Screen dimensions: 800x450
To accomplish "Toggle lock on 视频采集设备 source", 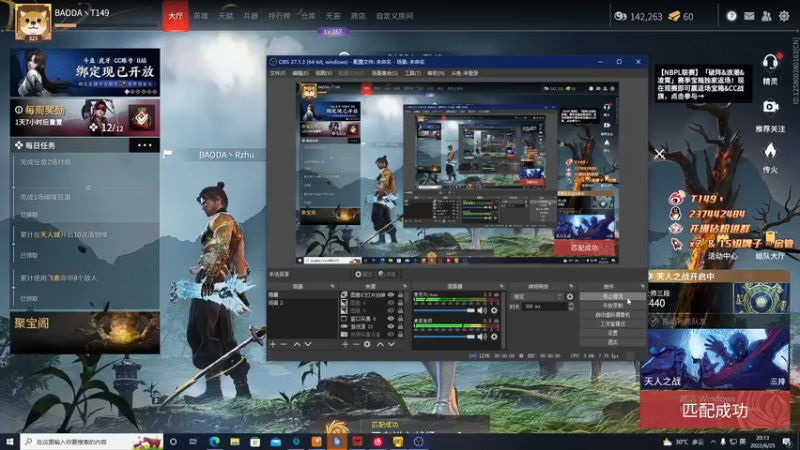I will pos(401,335).
